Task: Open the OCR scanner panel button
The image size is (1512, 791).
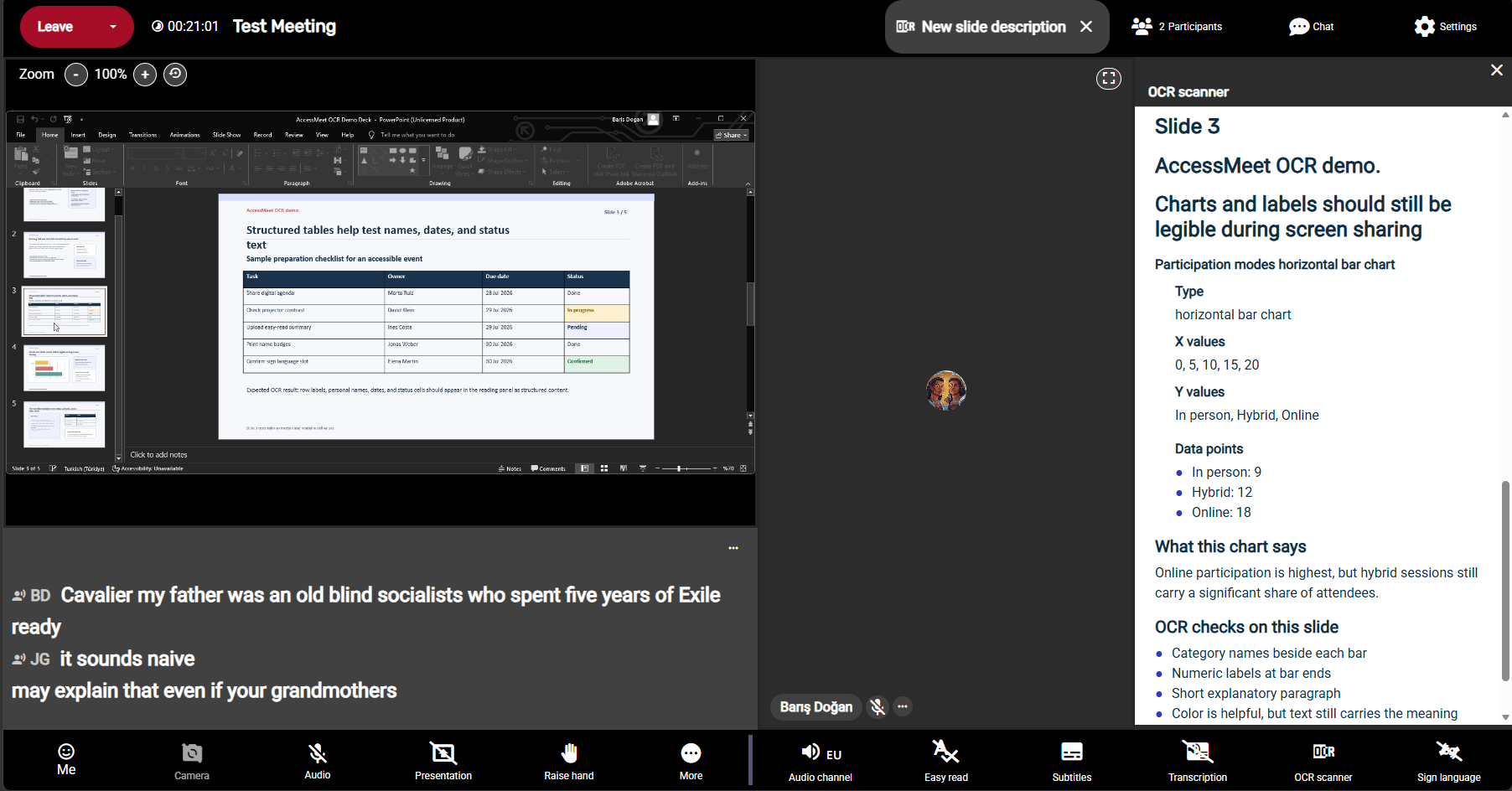Action: point(1323,763)
